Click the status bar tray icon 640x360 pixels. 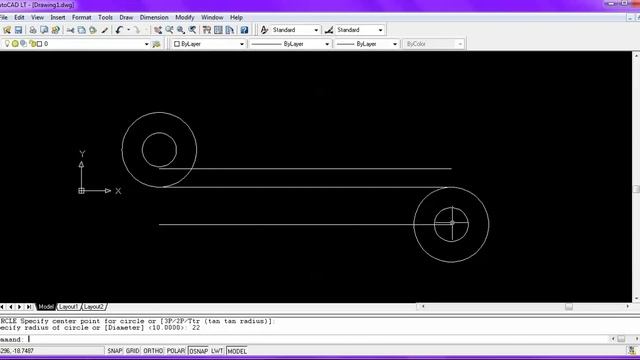(631, 351)
